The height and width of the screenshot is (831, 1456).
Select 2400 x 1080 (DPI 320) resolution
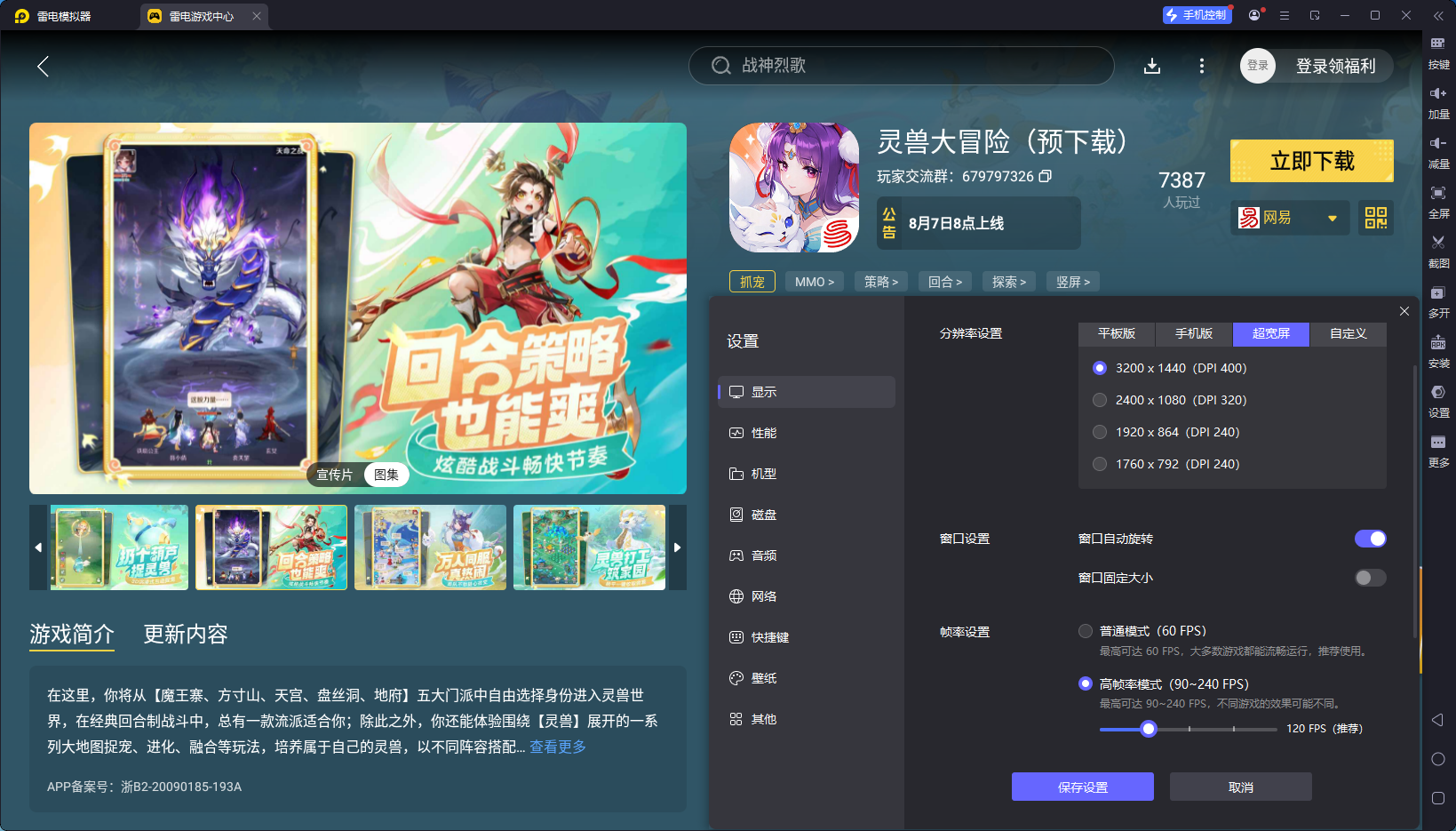pyautogui.click(x=1100, y=400)
